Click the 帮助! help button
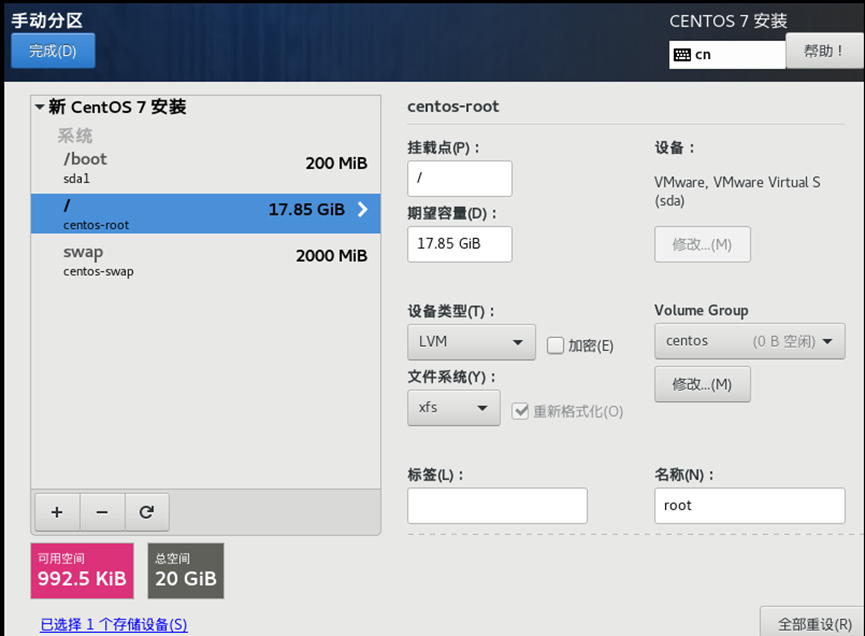 tap(824, 51)
